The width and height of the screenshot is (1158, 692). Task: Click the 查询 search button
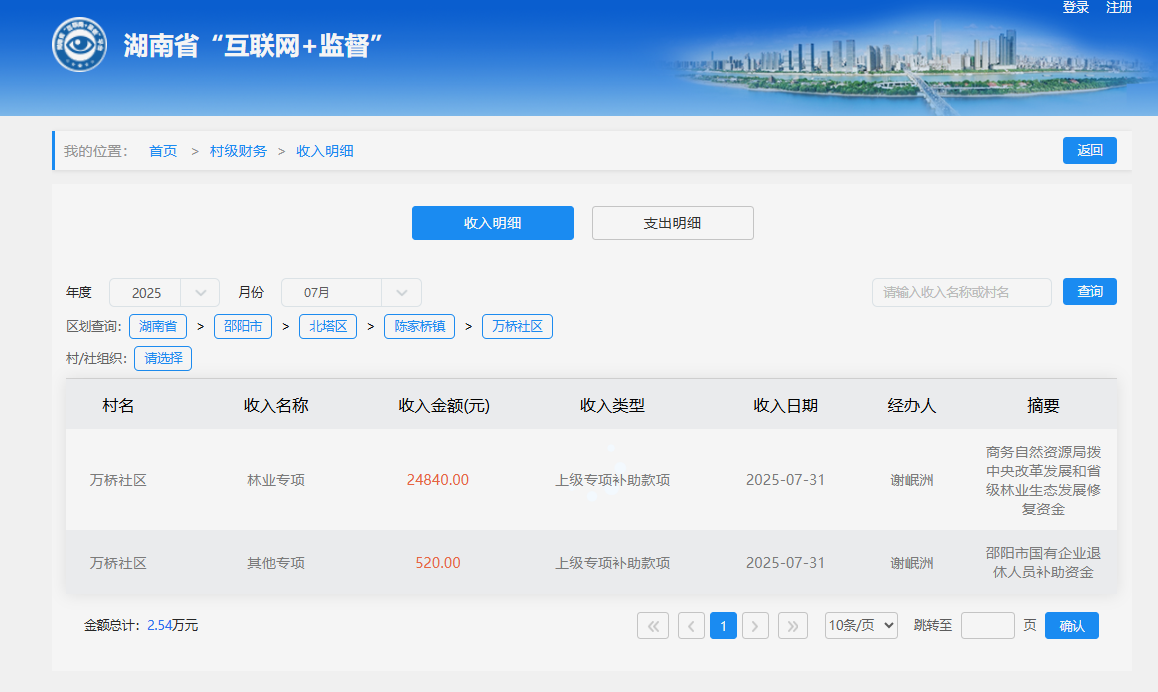(1089, 292)
